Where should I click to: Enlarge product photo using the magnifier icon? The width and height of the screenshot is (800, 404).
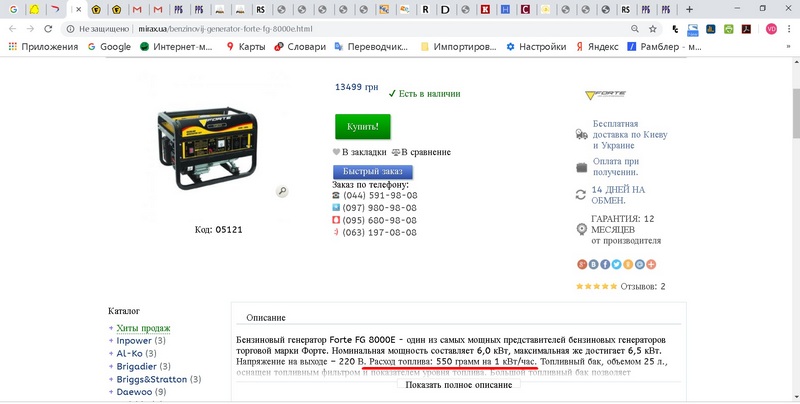tap(282, 191)
